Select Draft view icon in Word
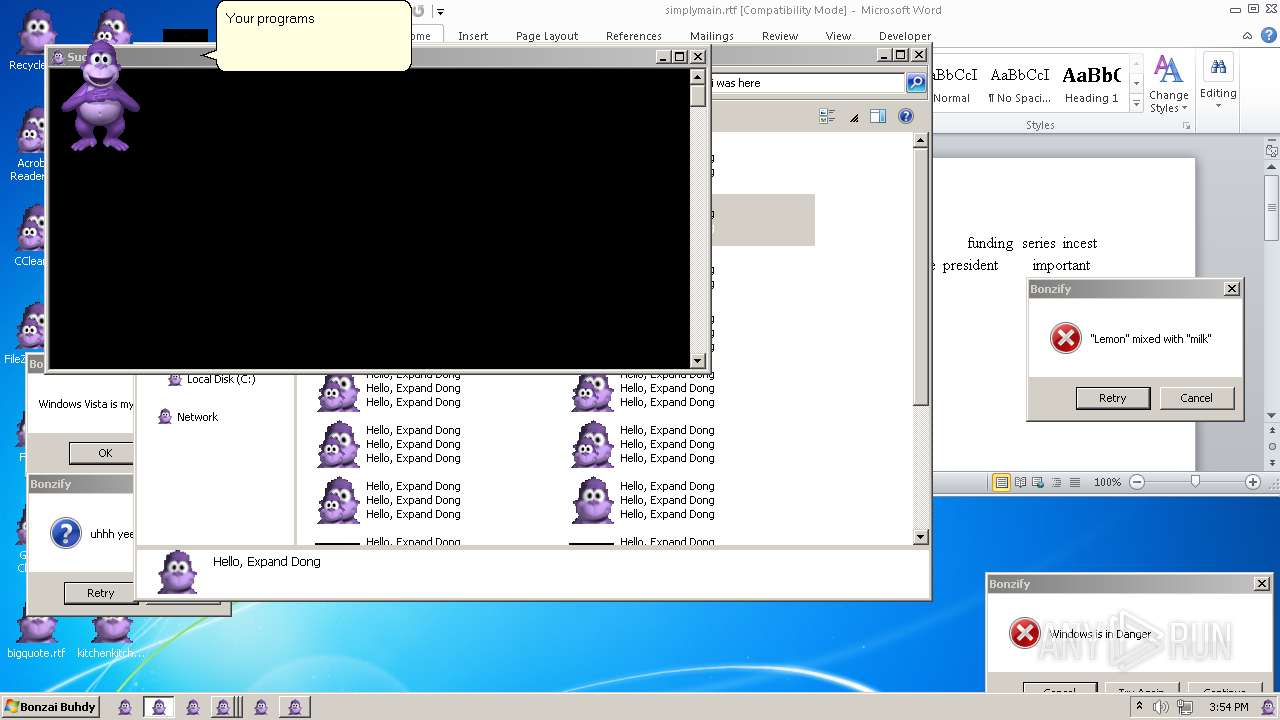 point(1075,482)
